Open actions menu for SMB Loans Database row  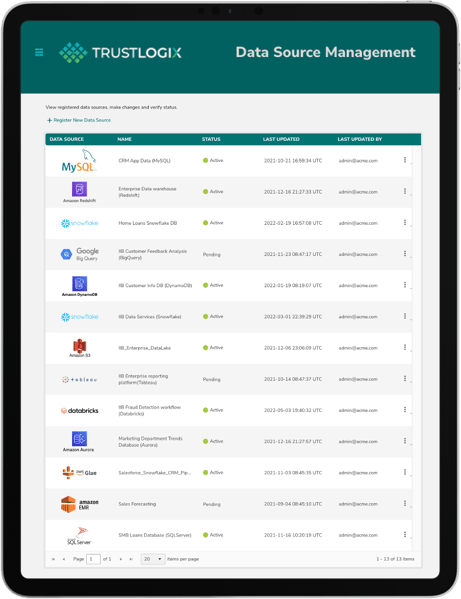coord(405,535)
